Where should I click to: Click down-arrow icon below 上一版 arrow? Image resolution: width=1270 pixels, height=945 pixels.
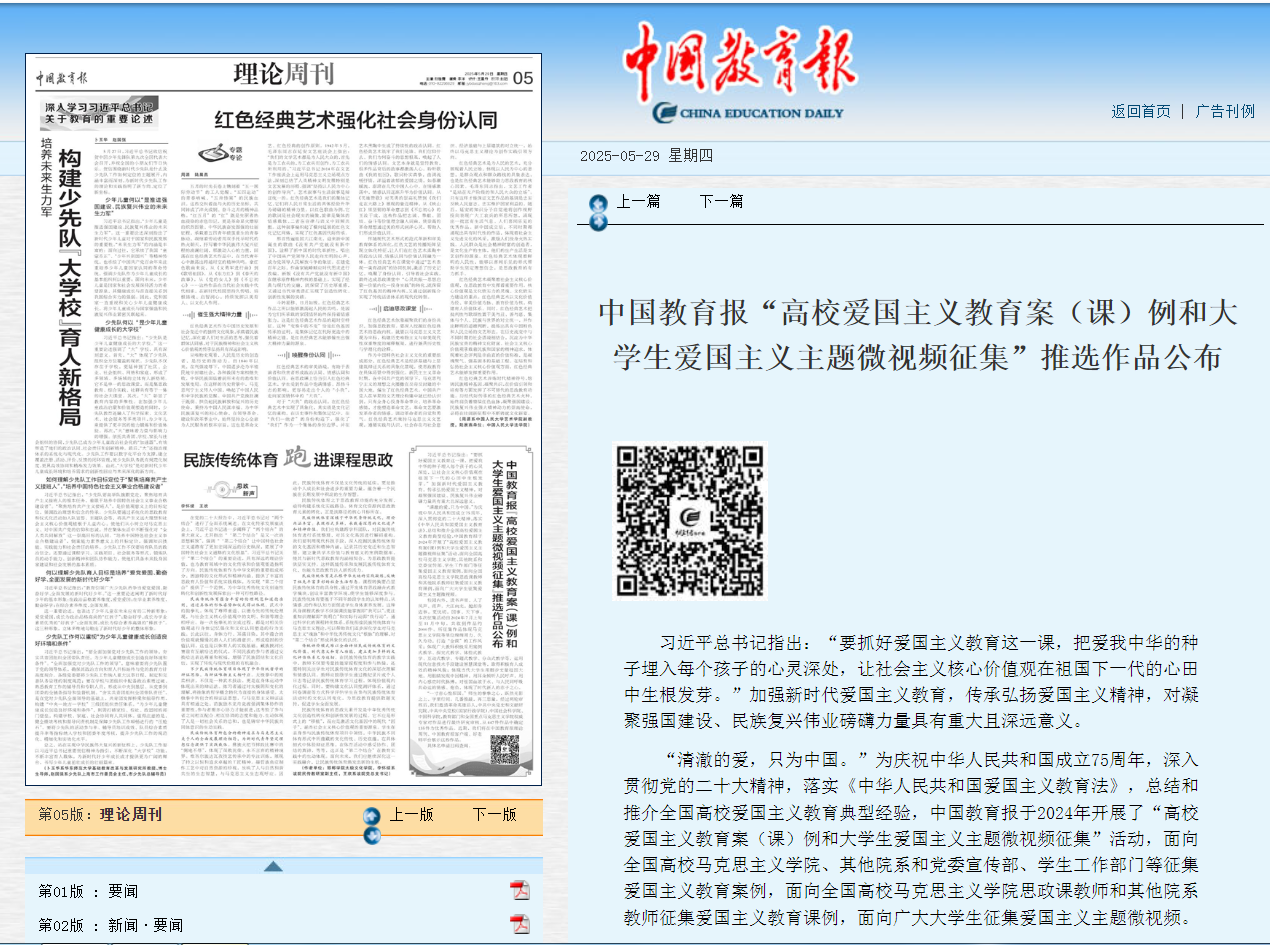coord(372,836)
